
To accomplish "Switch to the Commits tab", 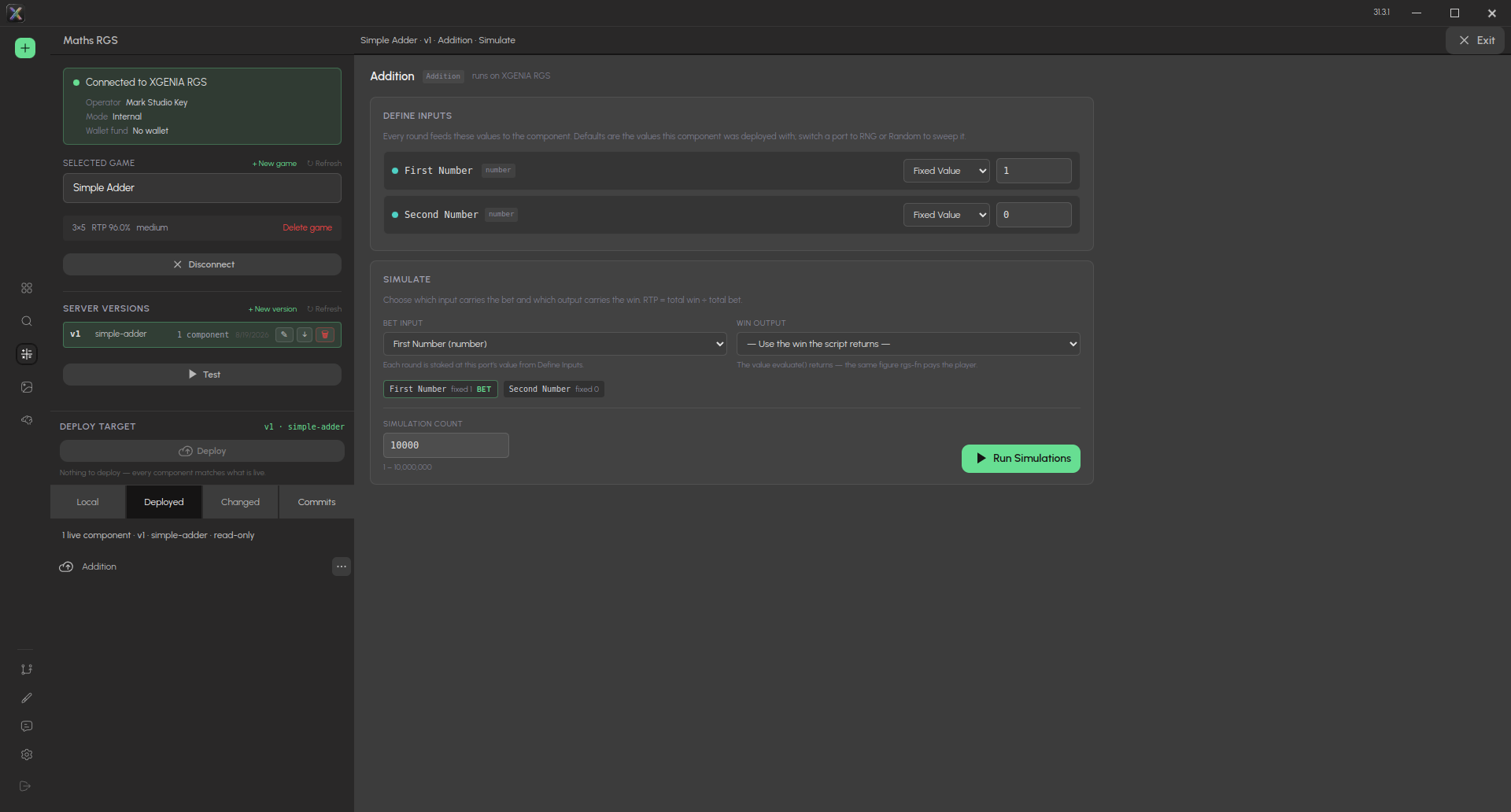I will coord(316,502).
